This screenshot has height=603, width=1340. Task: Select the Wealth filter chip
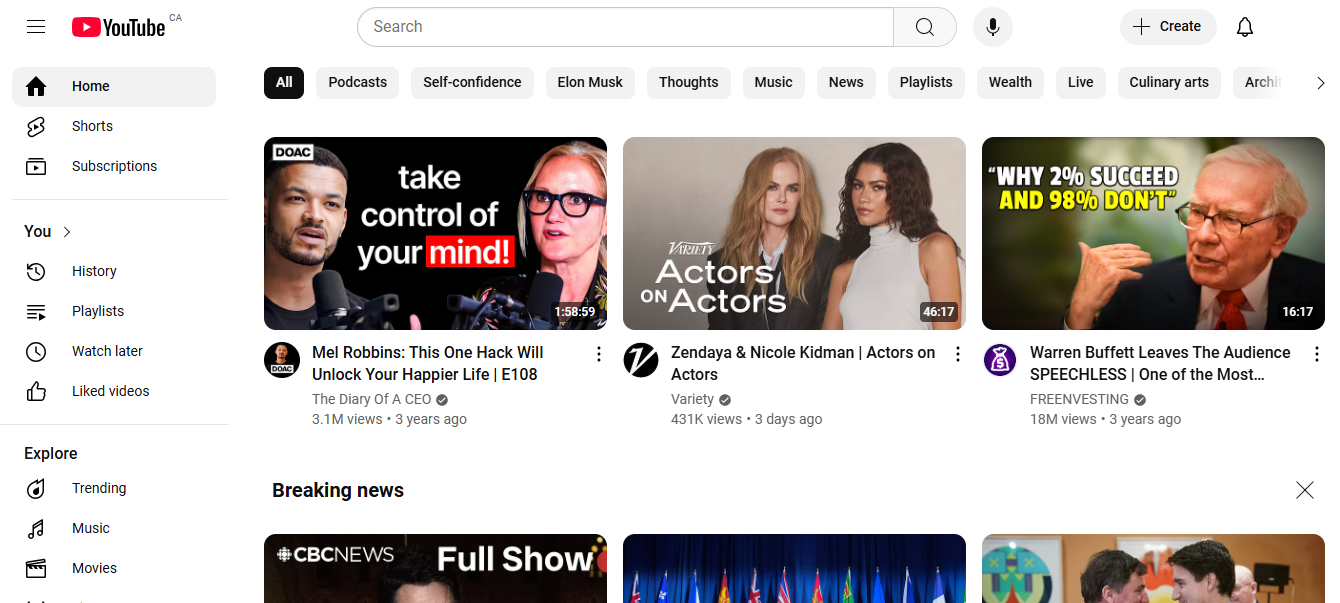[1010, 83]
